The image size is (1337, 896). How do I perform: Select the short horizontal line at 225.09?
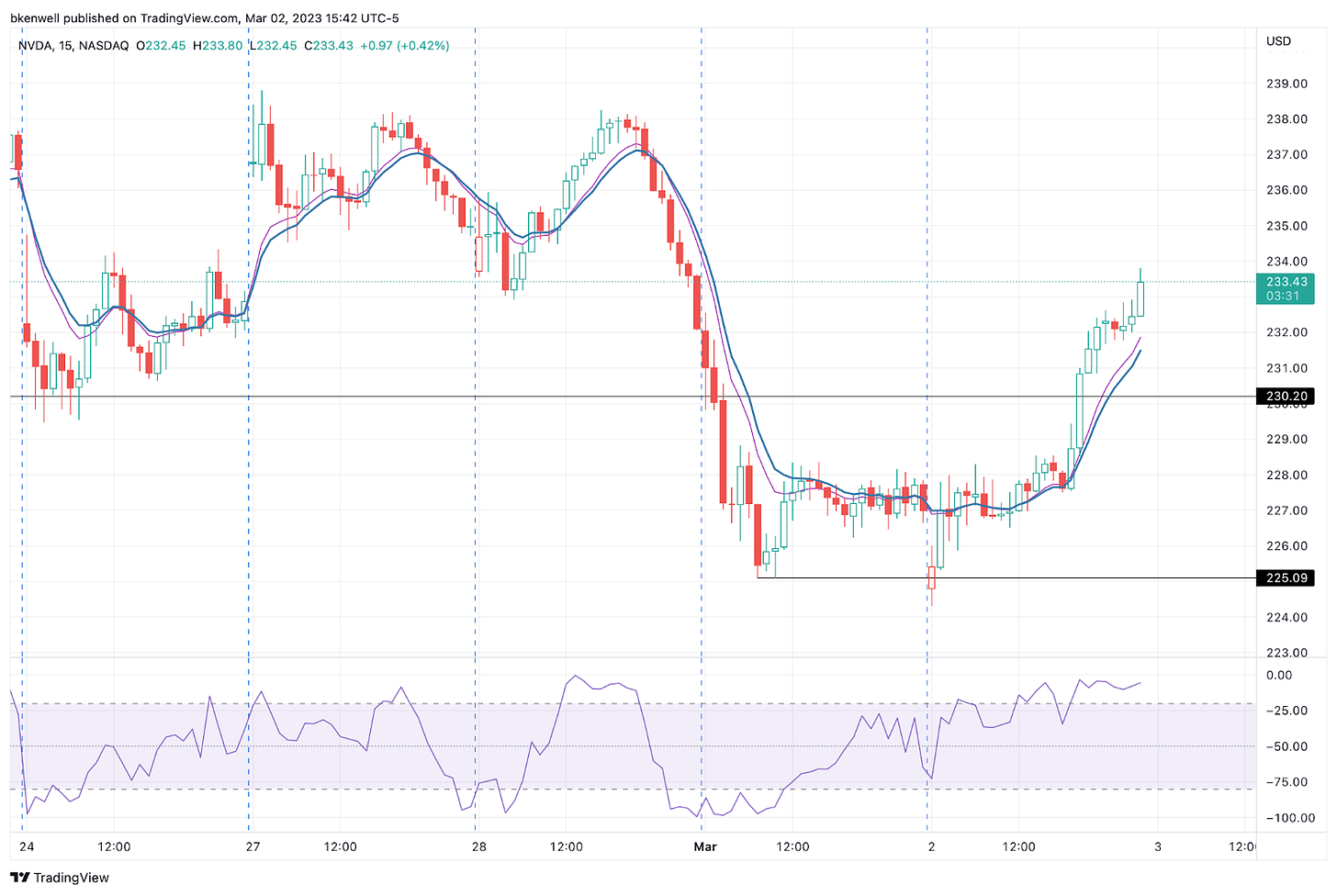[1006, 577]
